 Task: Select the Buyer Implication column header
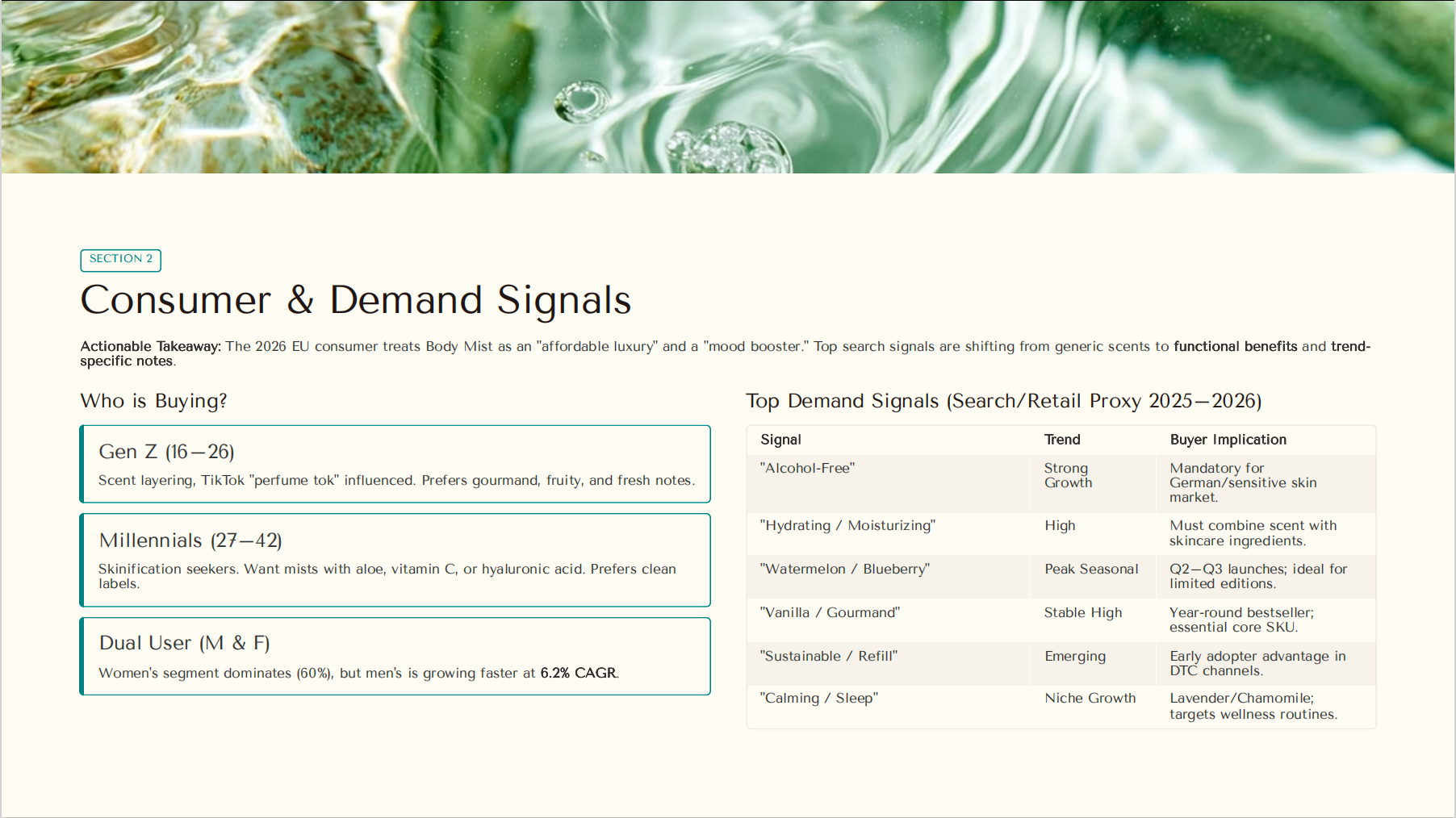(x=1228, y=440)
